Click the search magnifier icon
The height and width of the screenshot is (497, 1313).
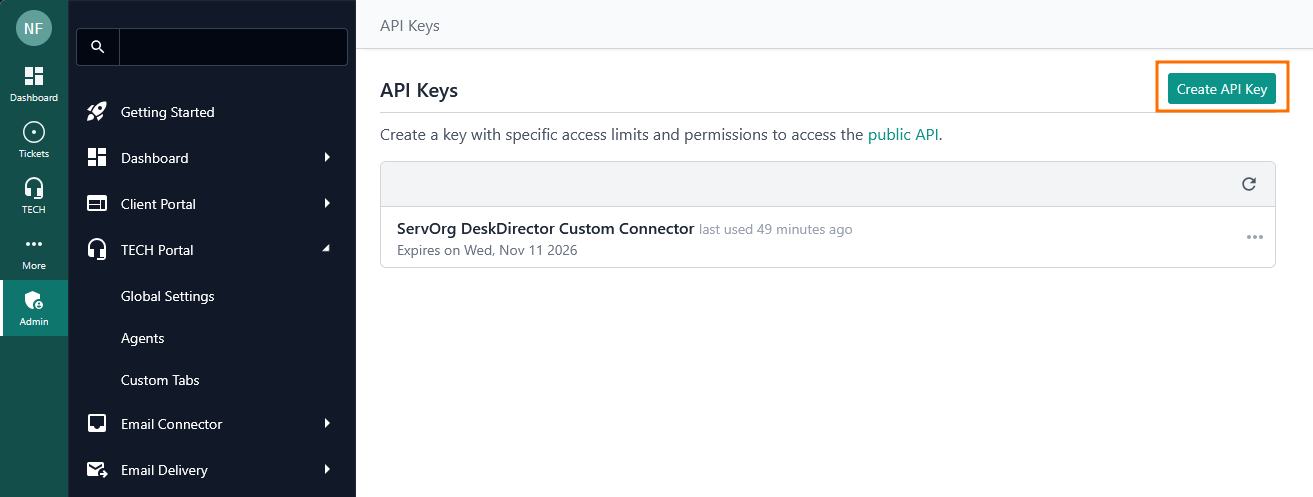pyautogui.click(x=97, y=47)
